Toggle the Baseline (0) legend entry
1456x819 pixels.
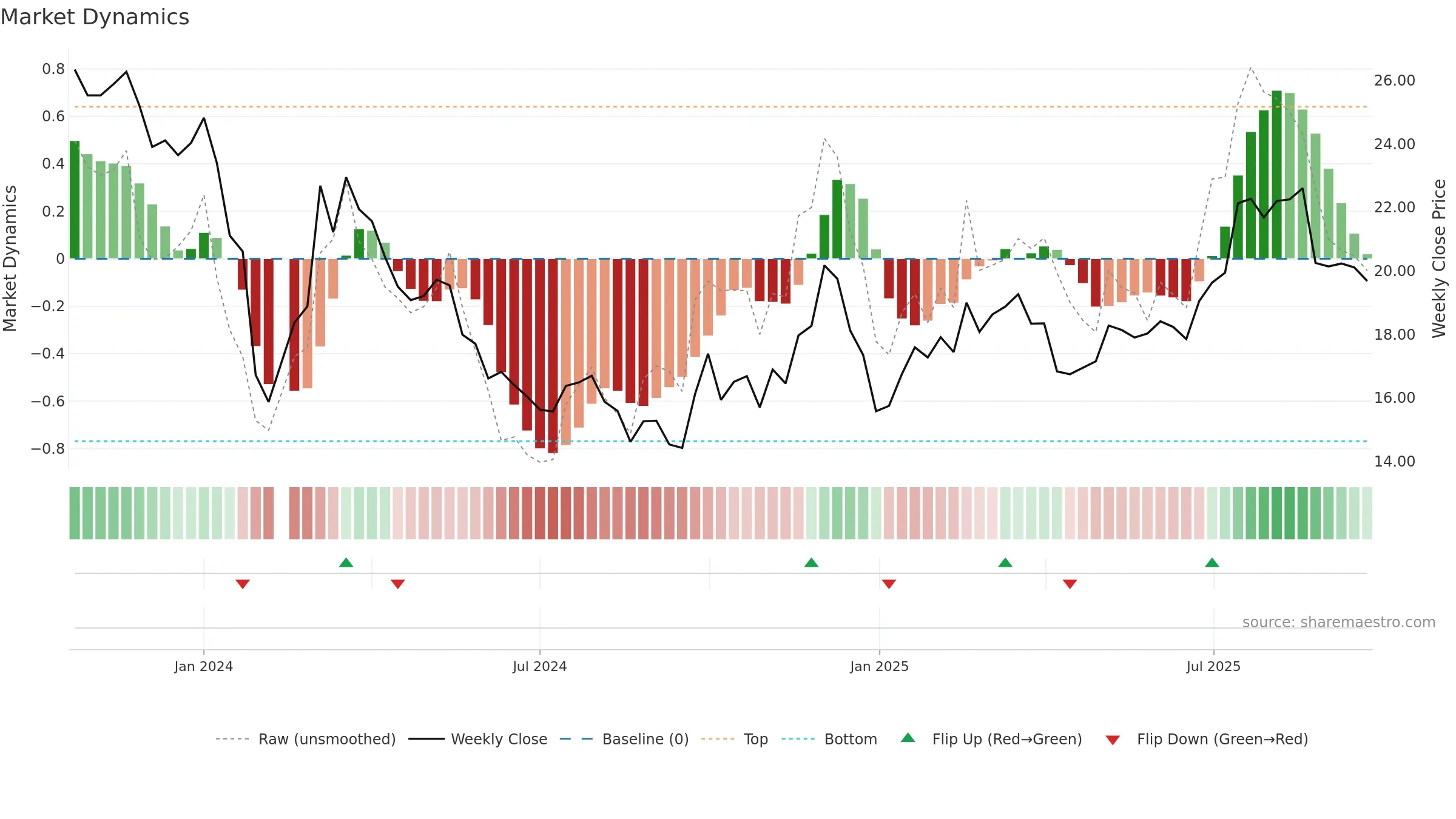point(624,739)
